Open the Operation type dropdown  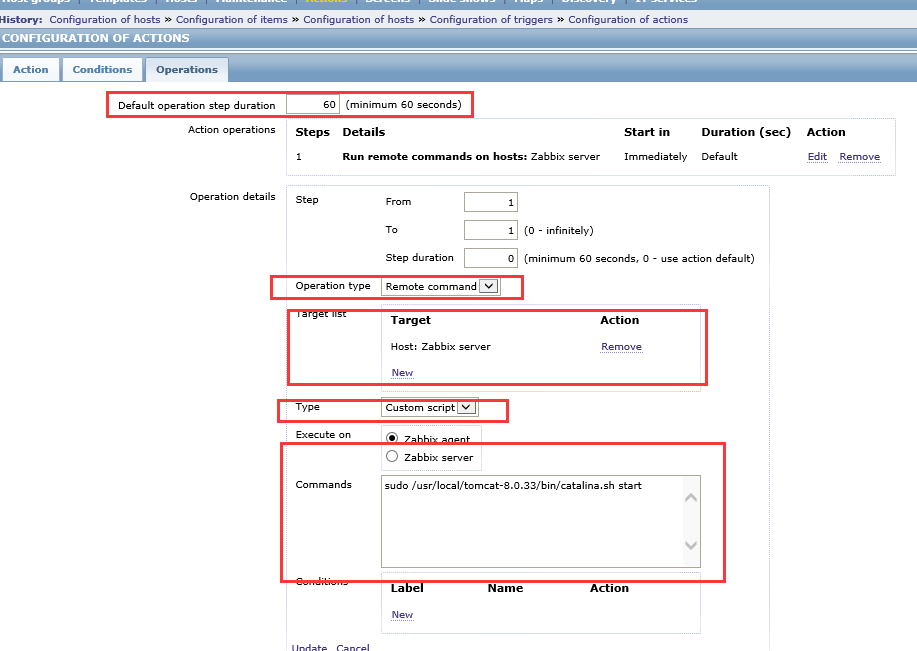point(440,287)
